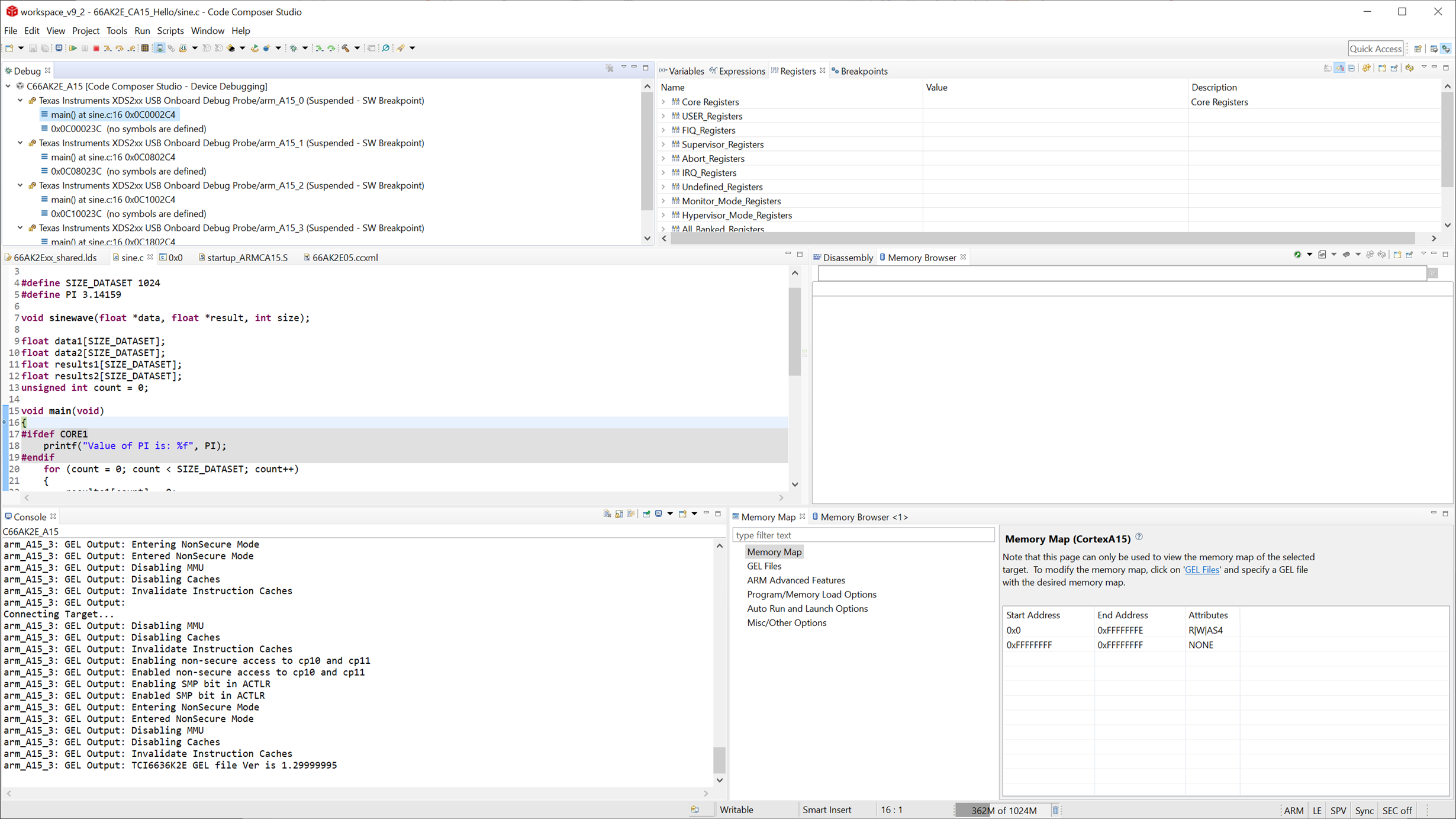
Task: Open the Run menu
Action: pyautogui.click(x=142, y=31)
